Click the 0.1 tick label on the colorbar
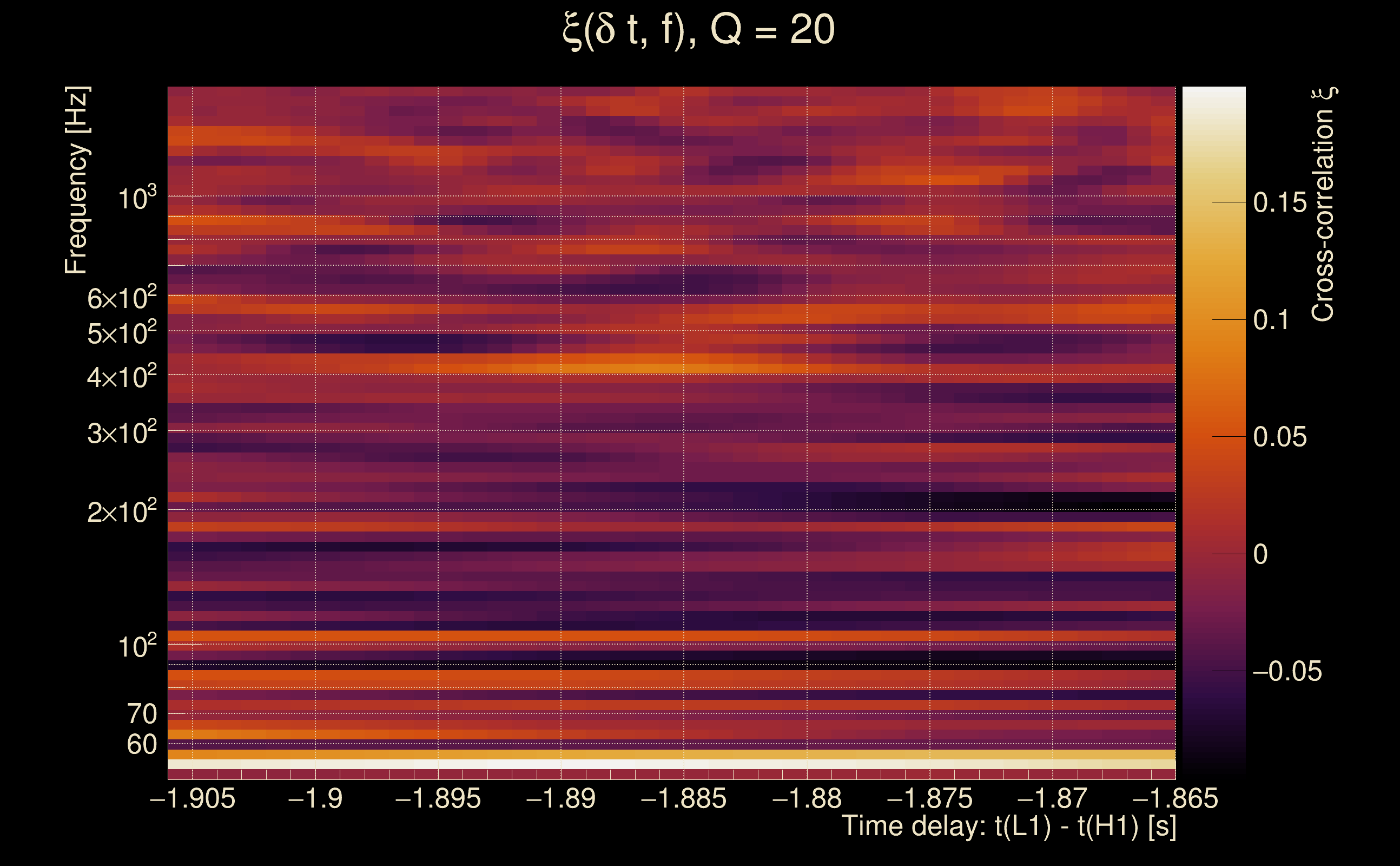The image size is (1400, 866). pyautogui.click(x=1271, y=320)
